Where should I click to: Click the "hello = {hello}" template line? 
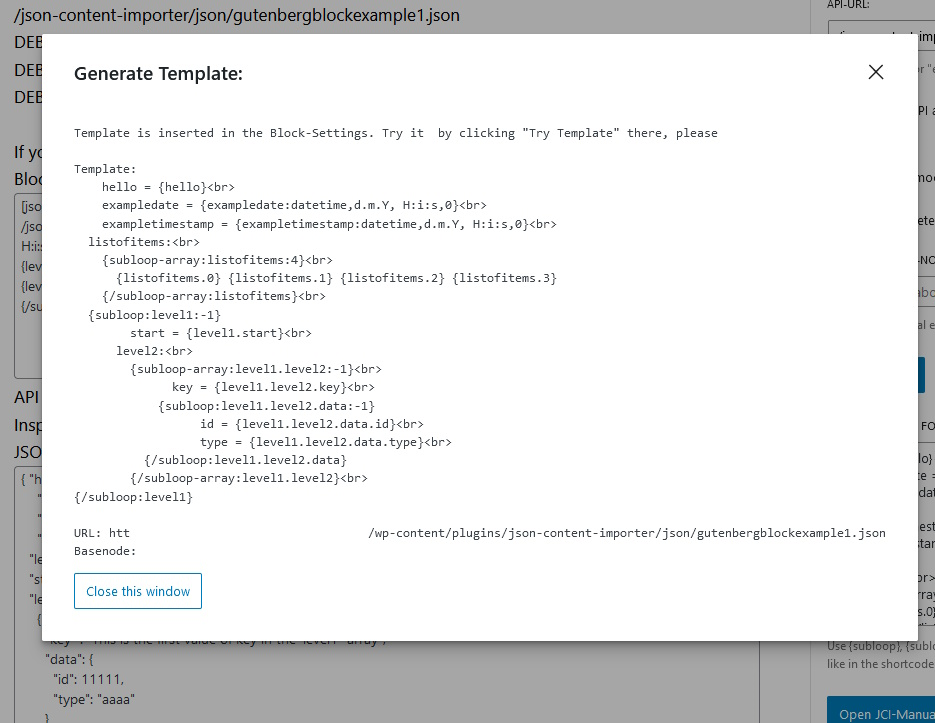click(x=174, y=187)
